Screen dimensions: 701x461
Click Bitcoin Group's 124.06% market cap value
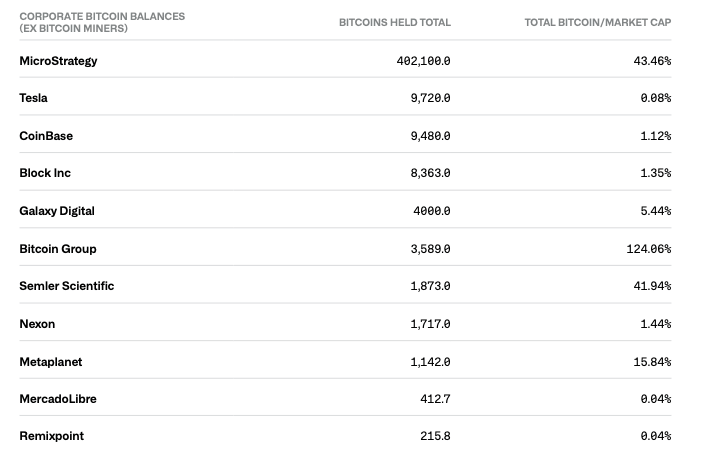click(648, 248)
